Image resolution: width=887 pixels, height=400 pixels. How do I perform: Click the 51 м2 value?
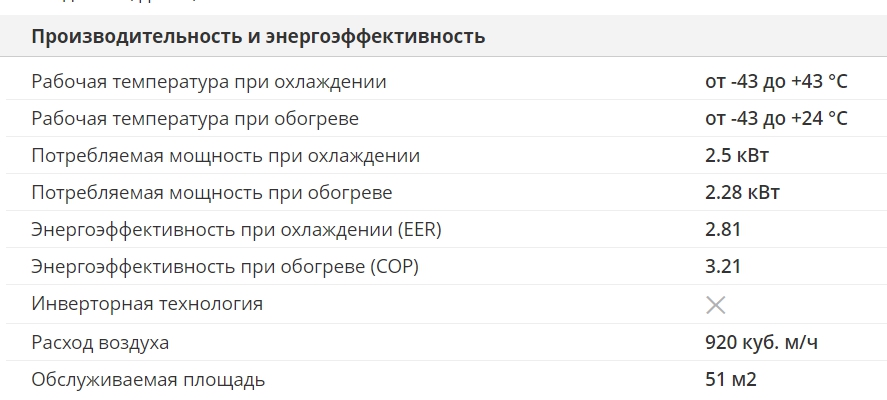click(x=731, y=380)
